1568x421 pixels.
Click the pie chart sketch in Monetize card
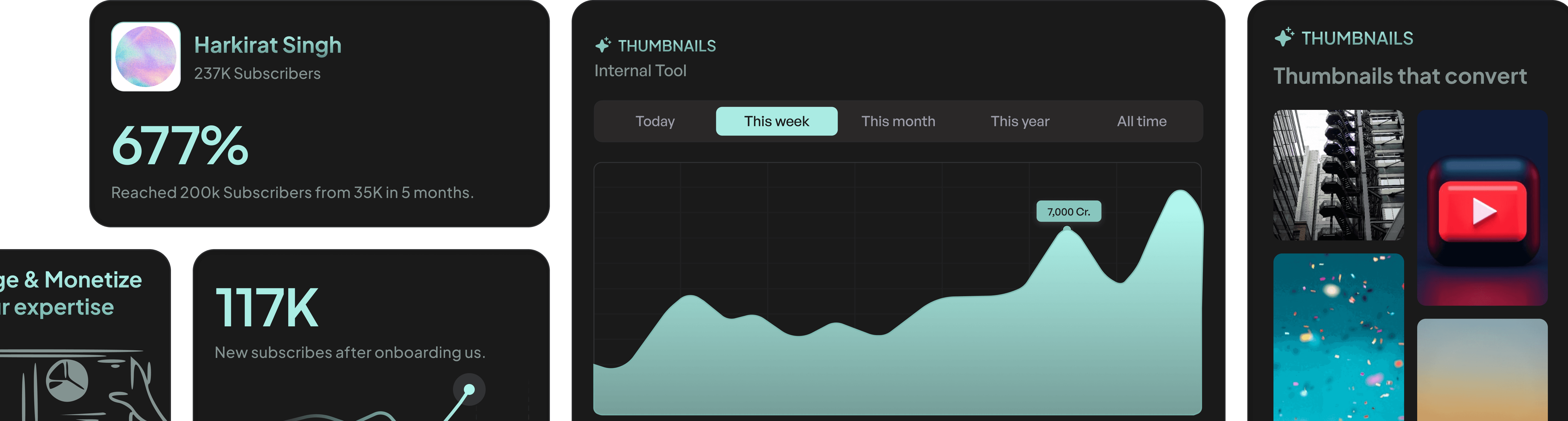[67, 380]
